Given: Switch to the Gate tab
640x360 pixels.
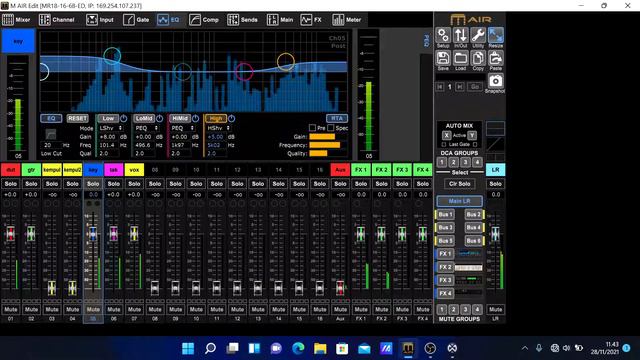Looking at the screenshot, I should (x=136, y=20).
